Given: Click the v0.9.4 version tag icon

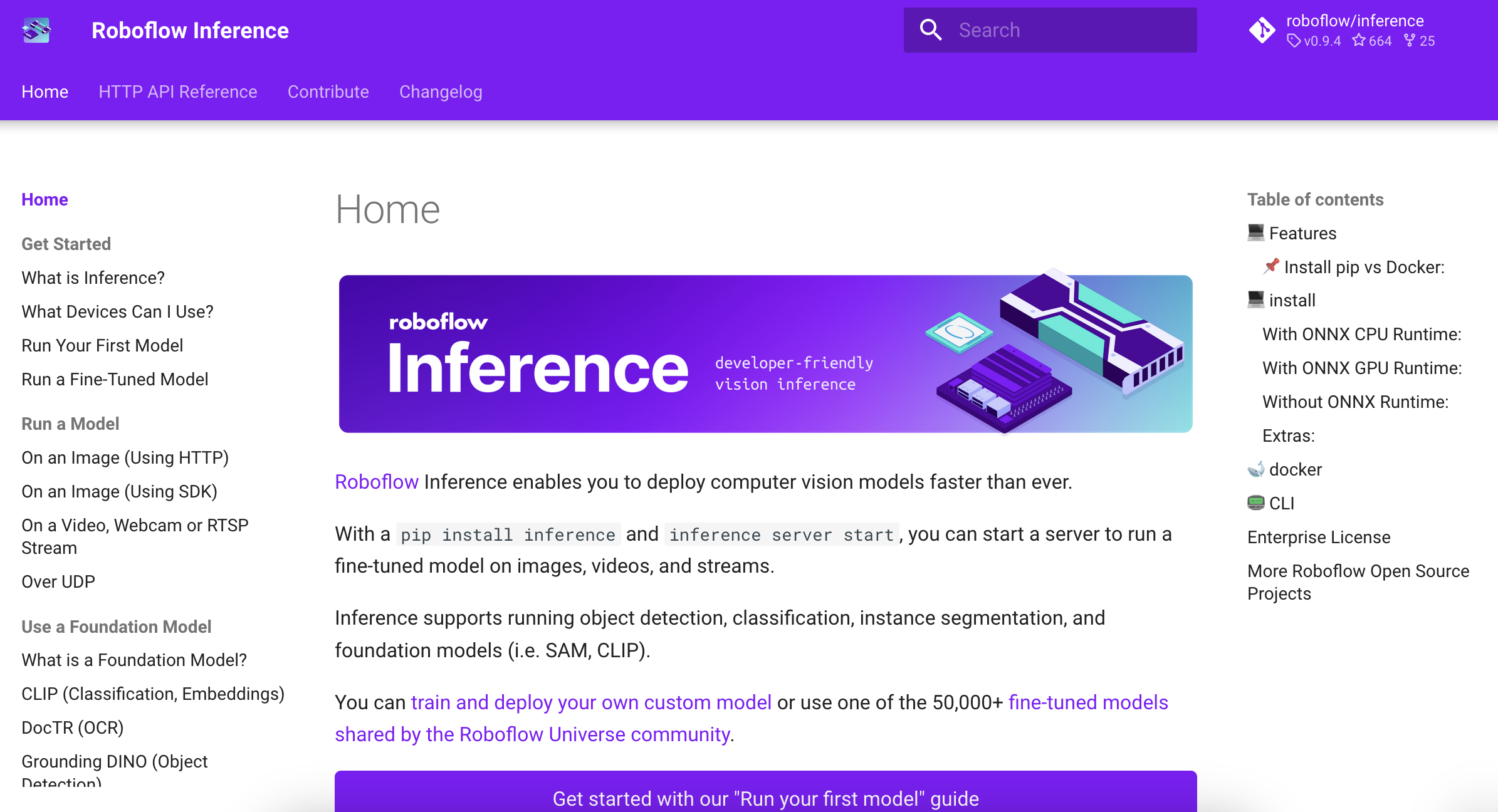Looking at the screenshot, I should 1294,41.
